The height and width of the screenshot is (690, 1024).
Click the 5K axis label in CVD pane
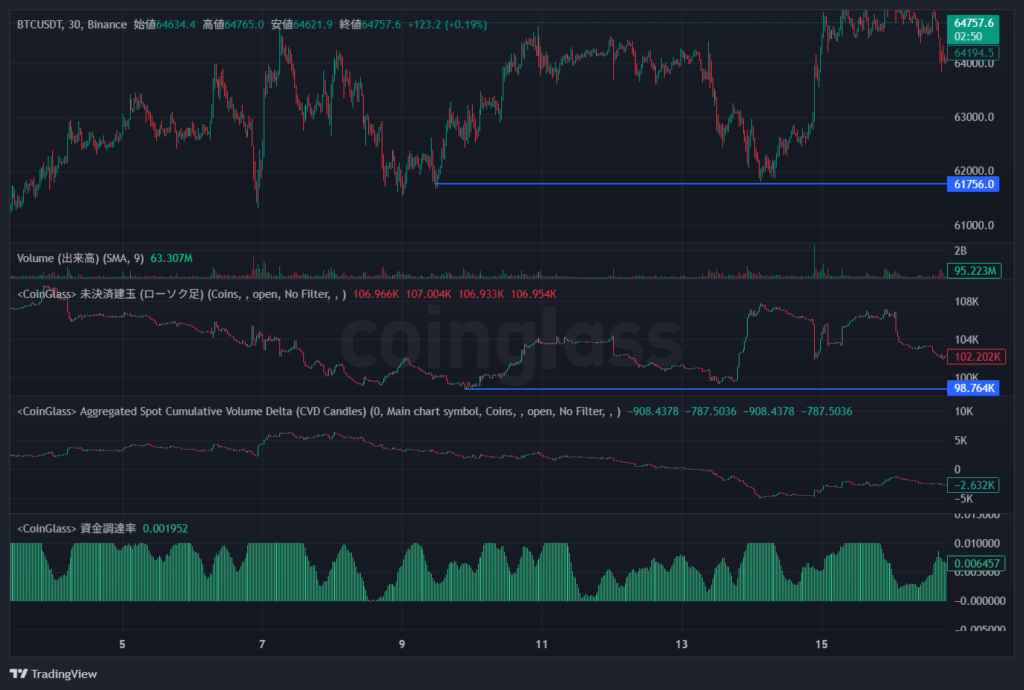pyautogui.click(x=961, y=441)
